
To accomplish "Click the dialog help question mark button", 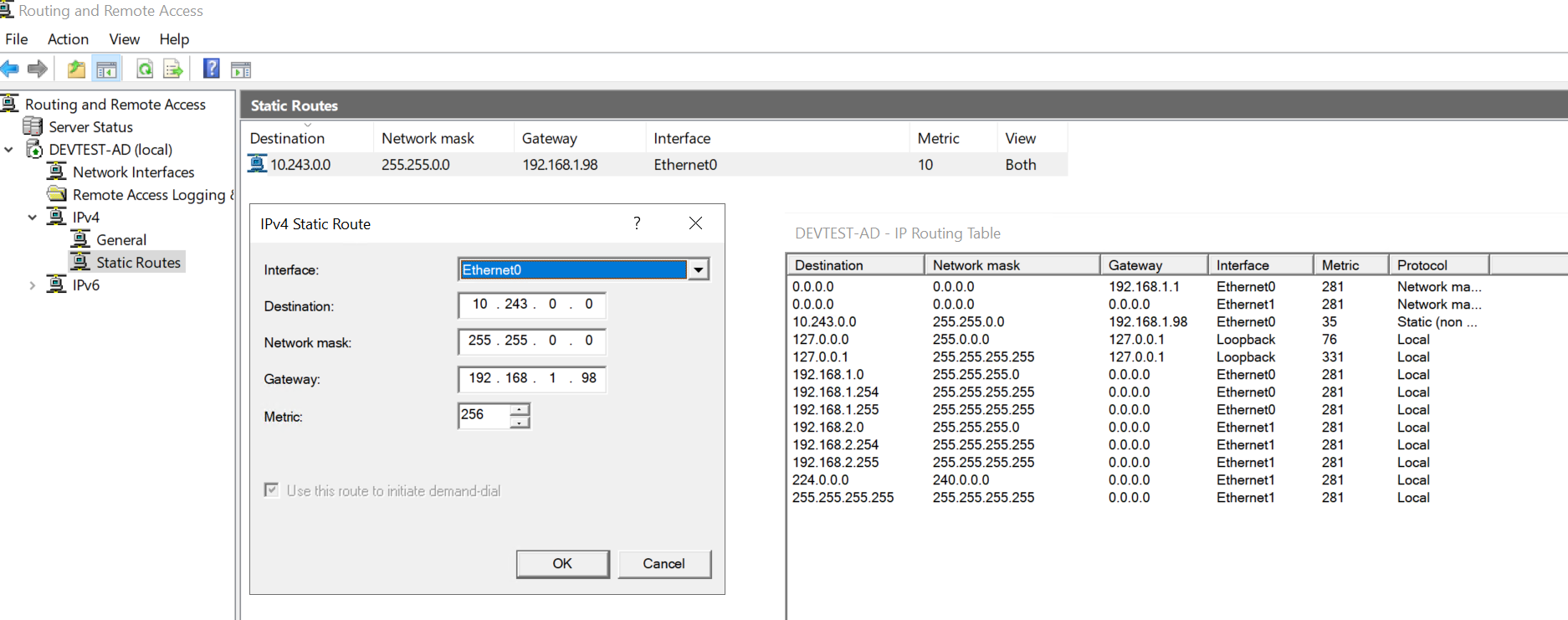I will [x=638, y=223].
